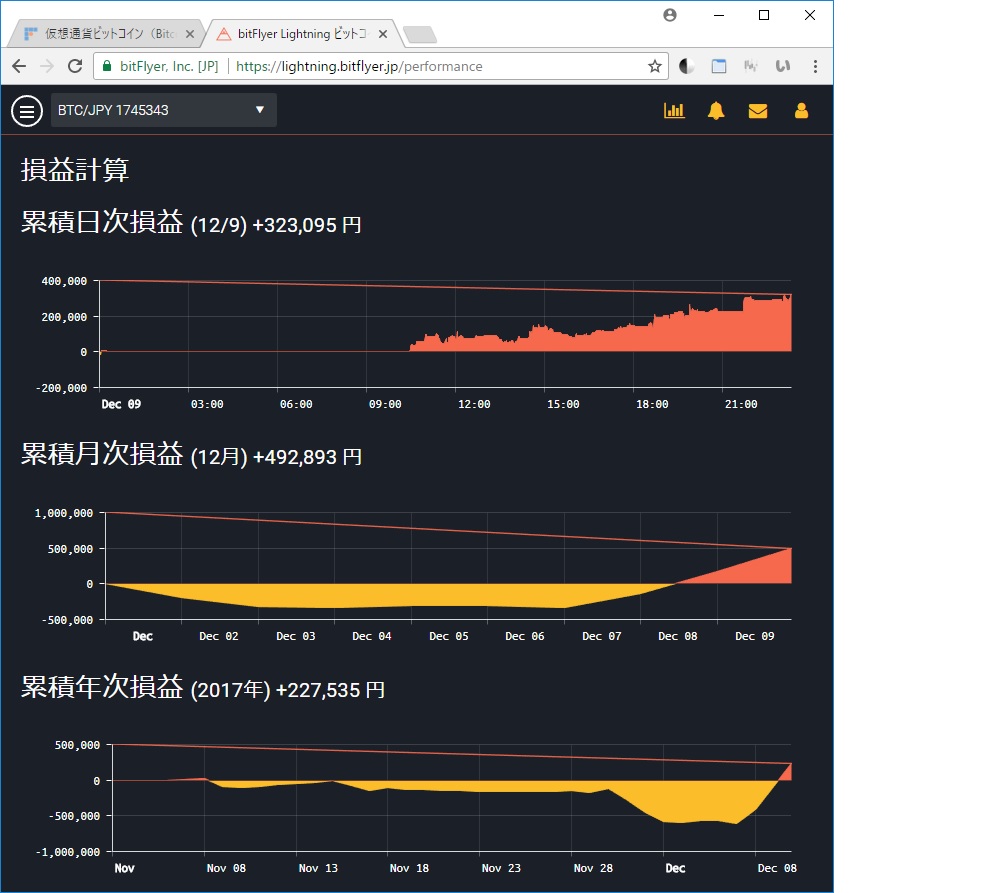Open the envelope messages icon

(758, 111)
